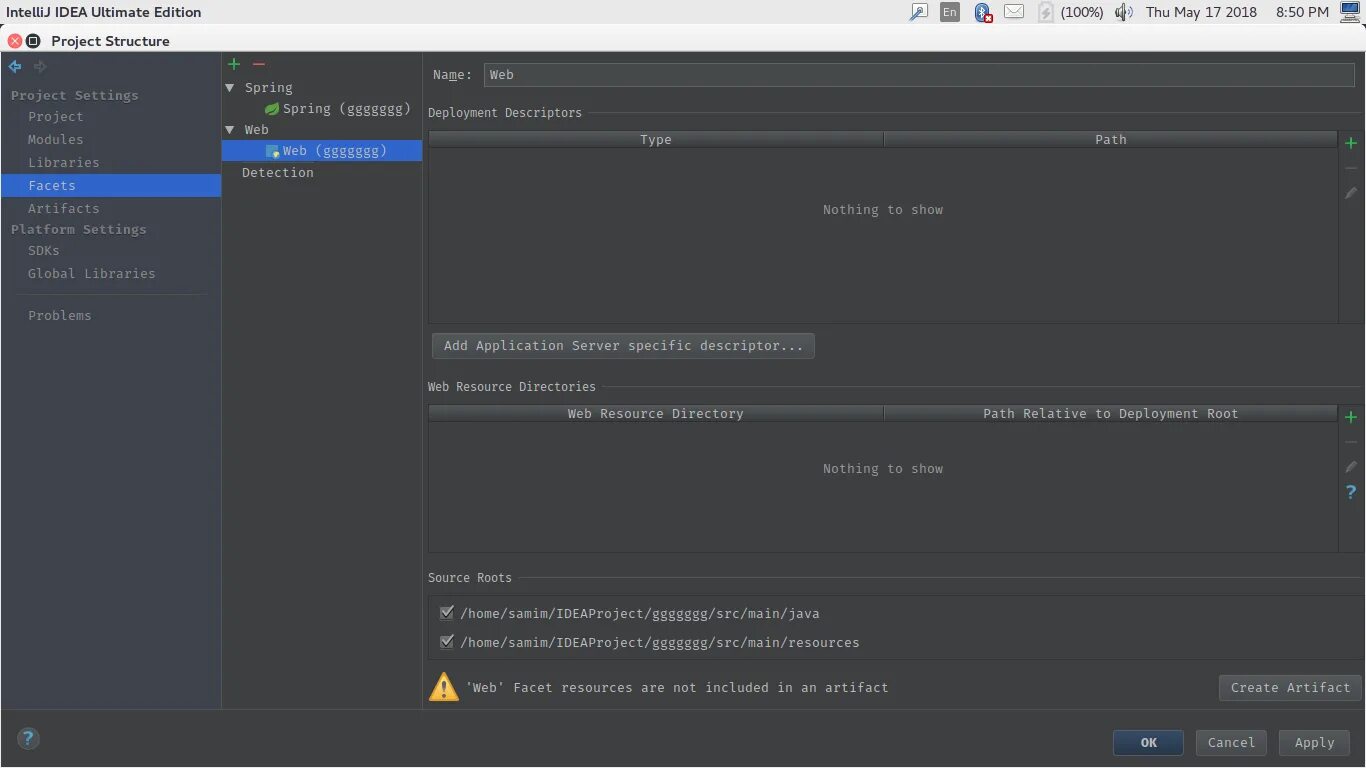Open the system search magnifier in top bar

tap(918, 12)
